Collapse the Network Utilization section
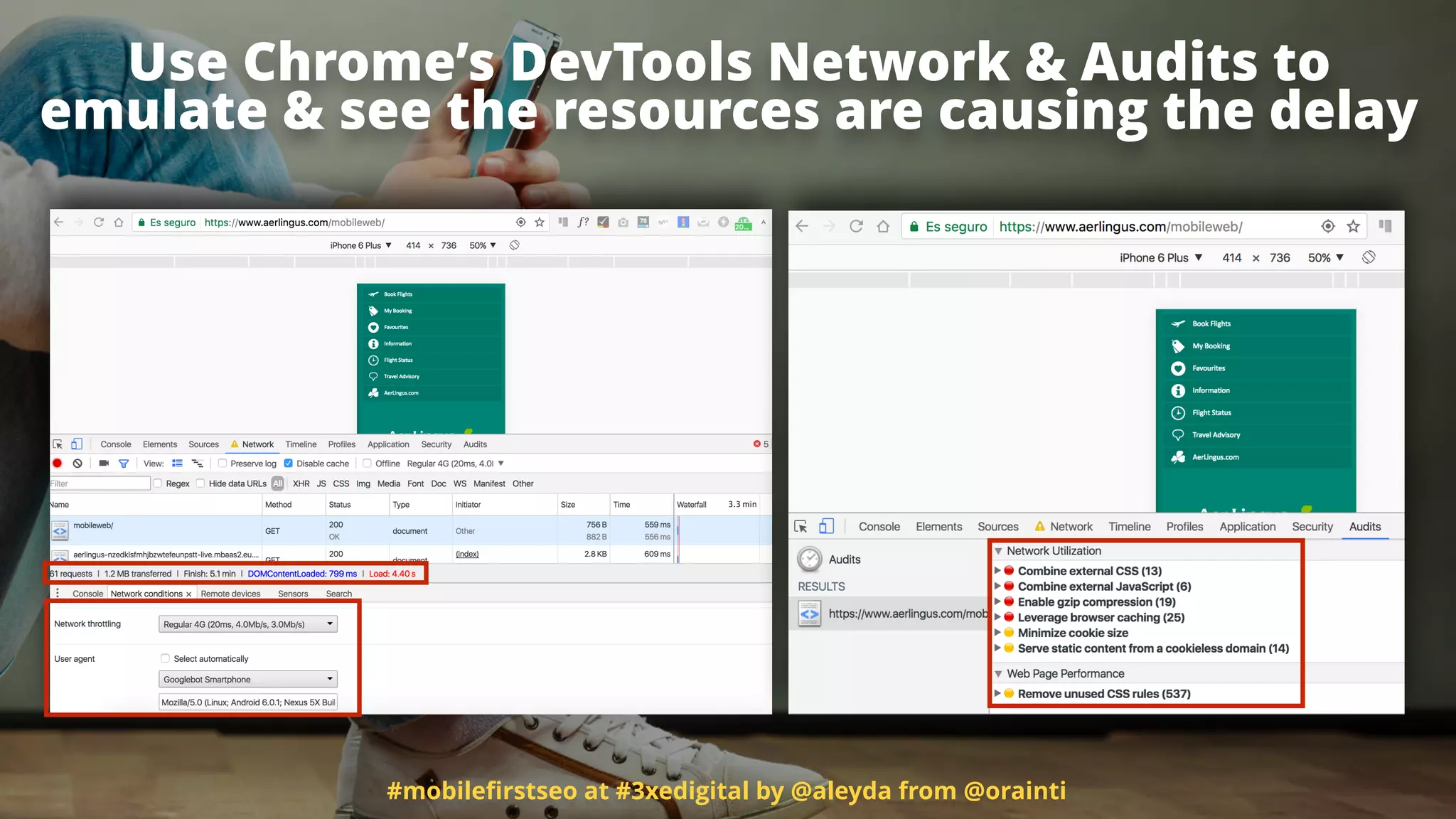 (x=998, y=551)
